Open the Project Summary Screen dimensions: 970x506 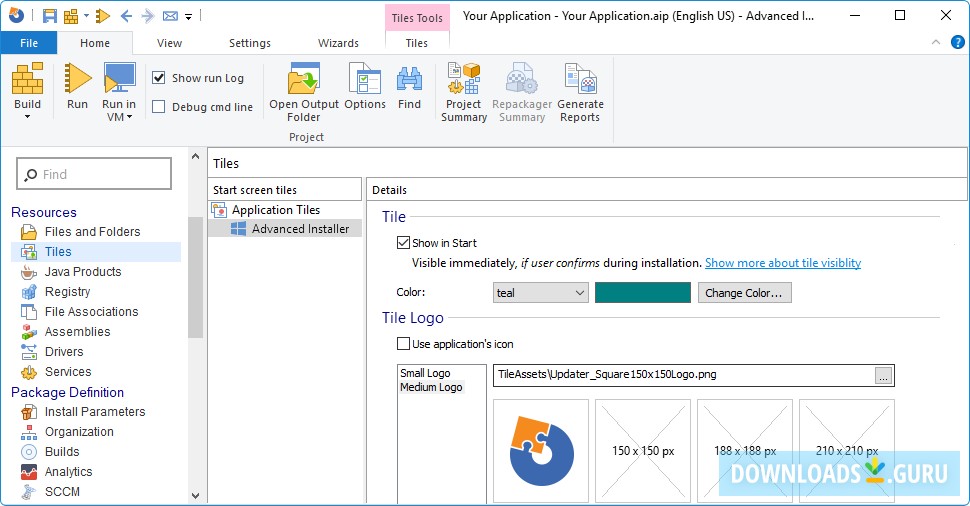pyautogui.click(x=464, y=92)
